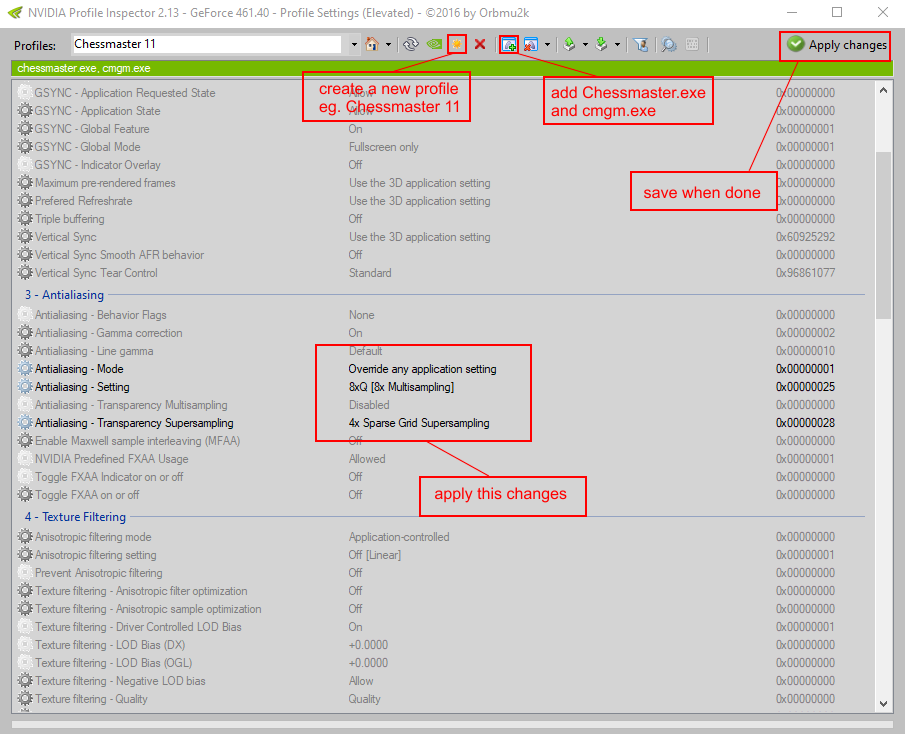This screenshot has width=905, height=734.
Task: Click the vertical scrollbar thumb
Action: tap(883, 235)
